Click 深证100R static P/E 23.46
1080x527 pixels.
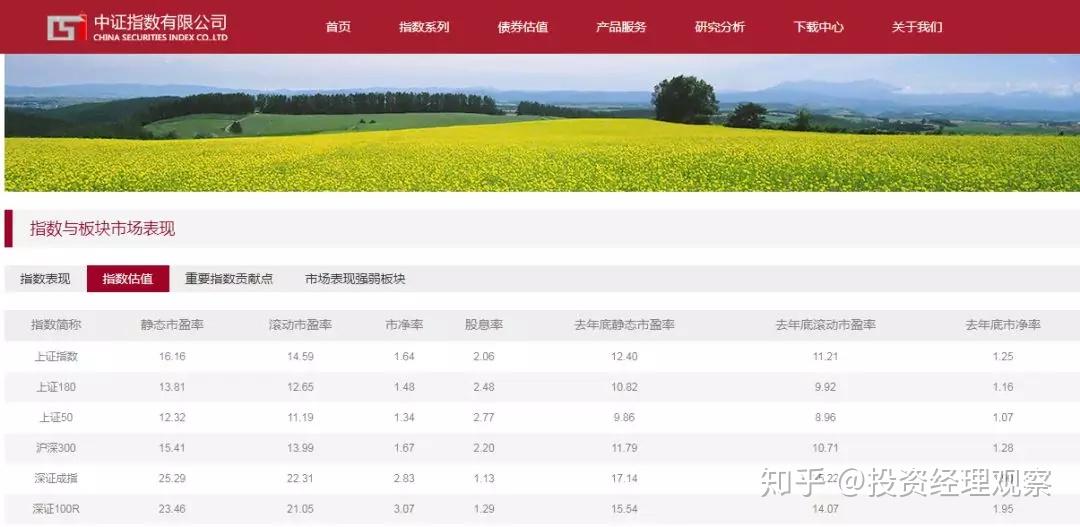[172, 509]
